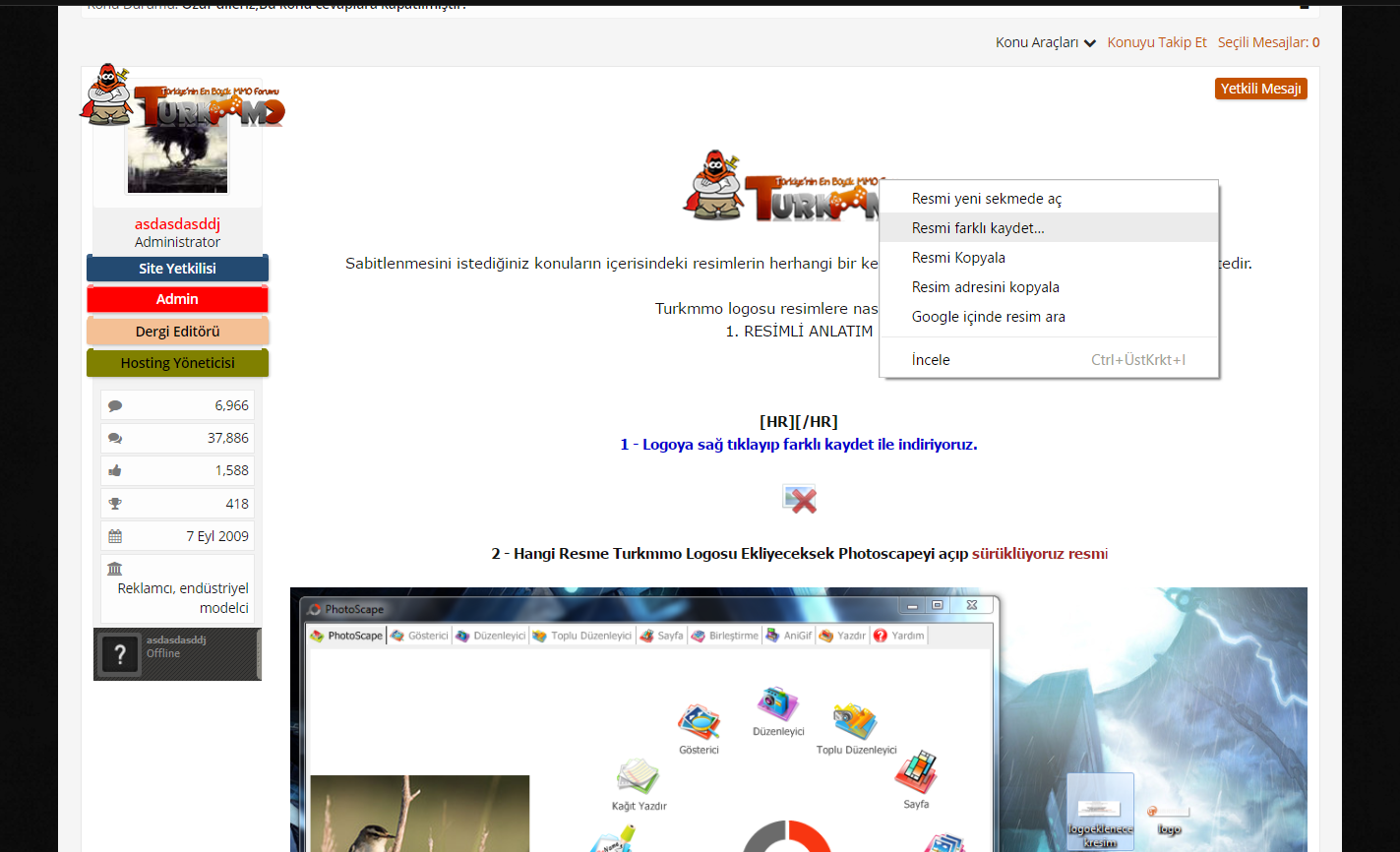Viewport: 1400px width, 852px height.
Task: Choose 'İncele' from the context menu
Action: pos(1049,360)
